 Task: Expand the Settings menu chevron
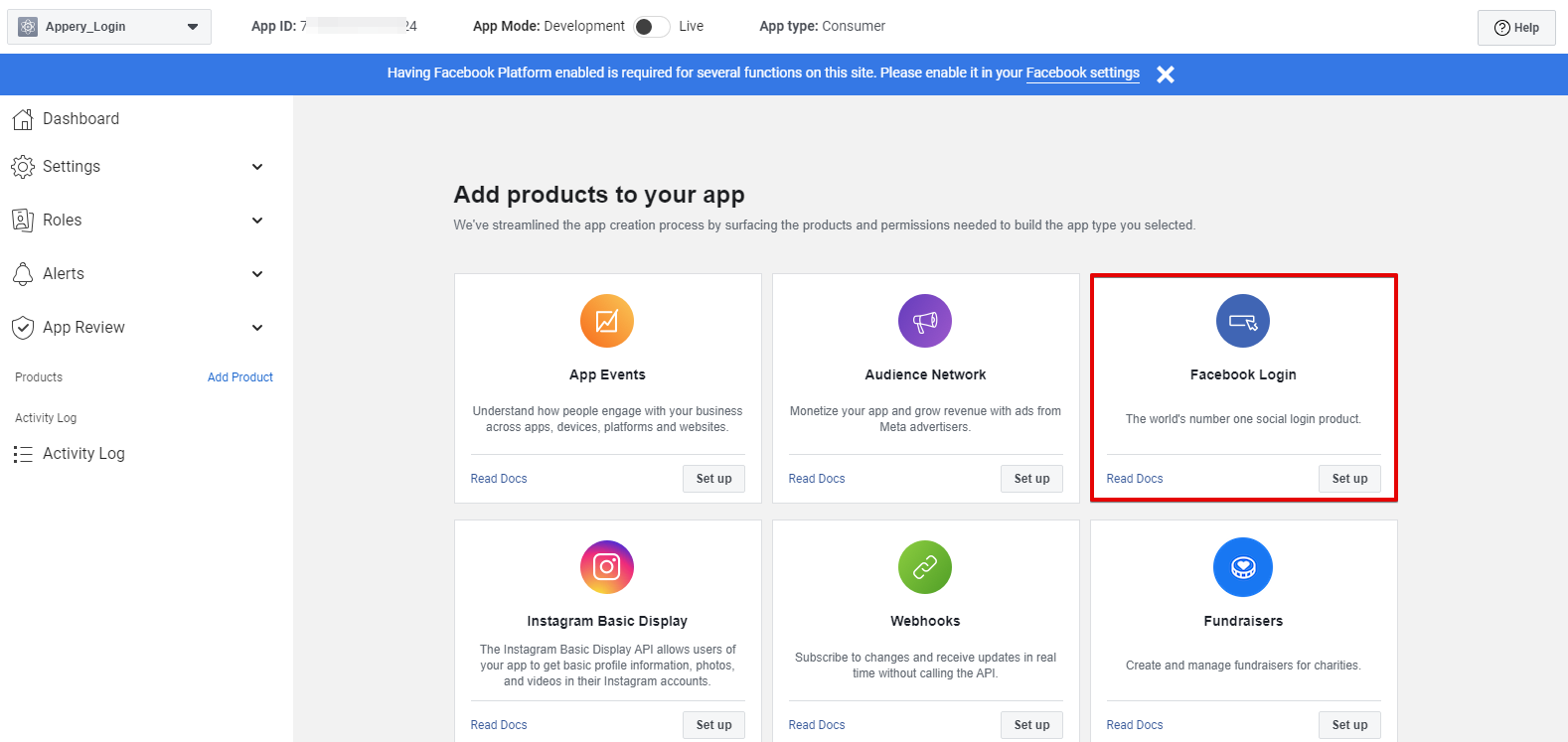tap(257, 167)
